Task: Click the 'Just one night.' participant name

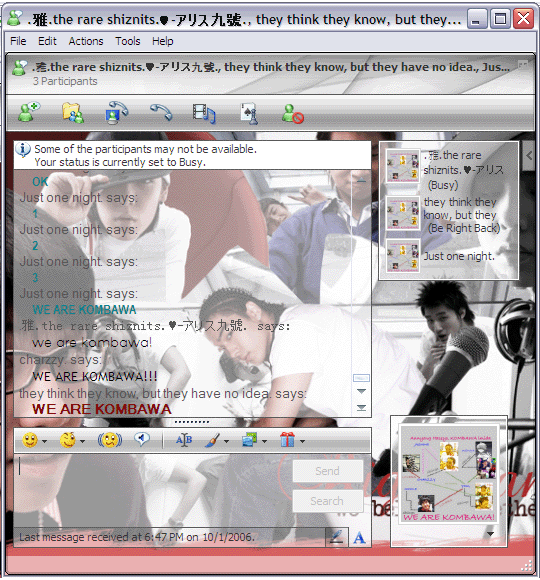Action: click(459, 256)
